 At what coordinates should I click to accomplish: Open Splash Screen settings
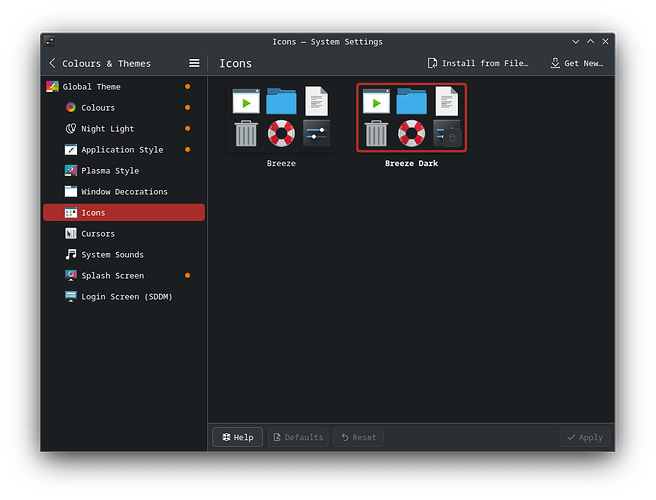(124, 275)
